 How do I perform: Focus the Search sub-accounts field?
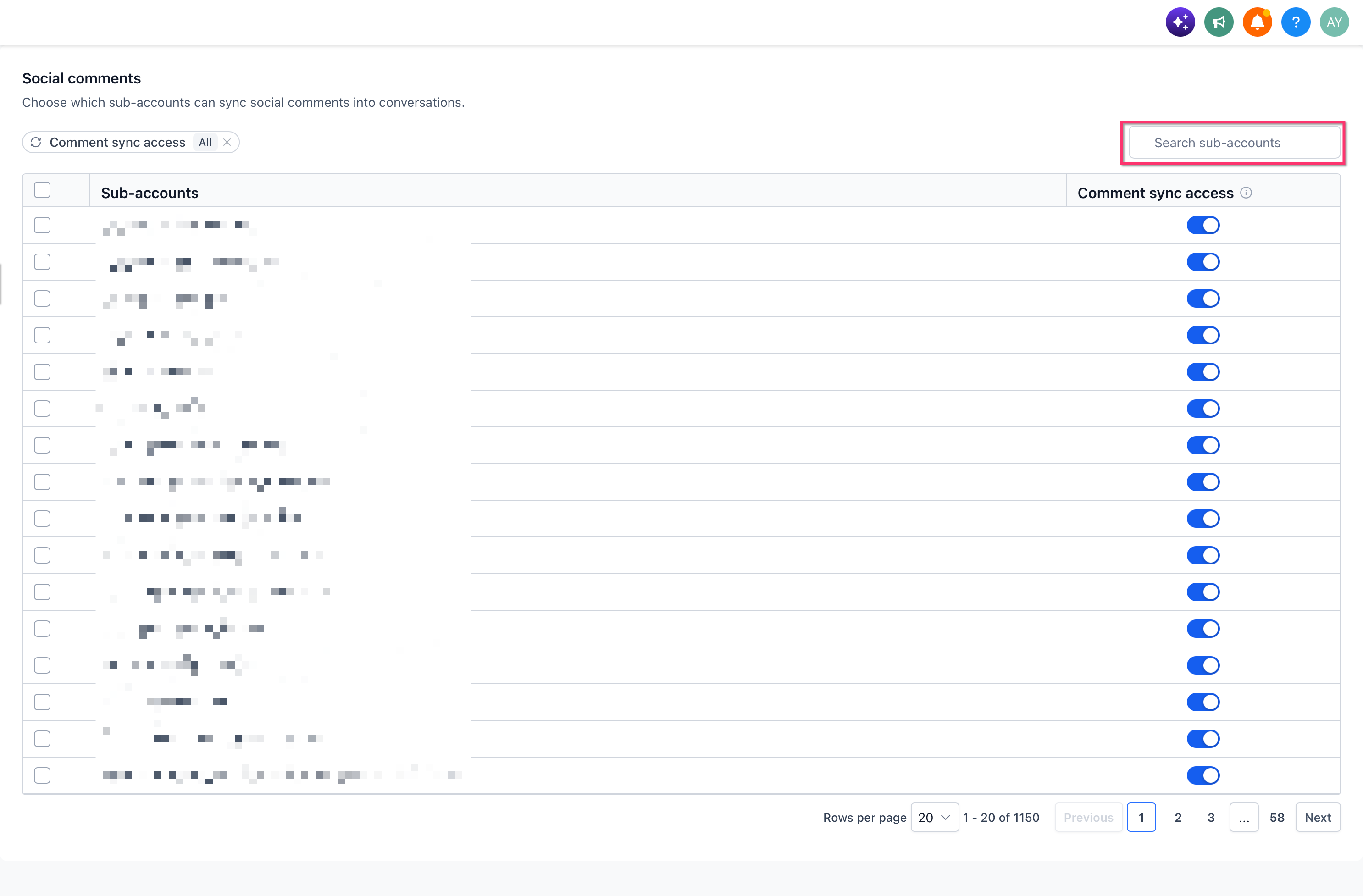click(1234, 143)
